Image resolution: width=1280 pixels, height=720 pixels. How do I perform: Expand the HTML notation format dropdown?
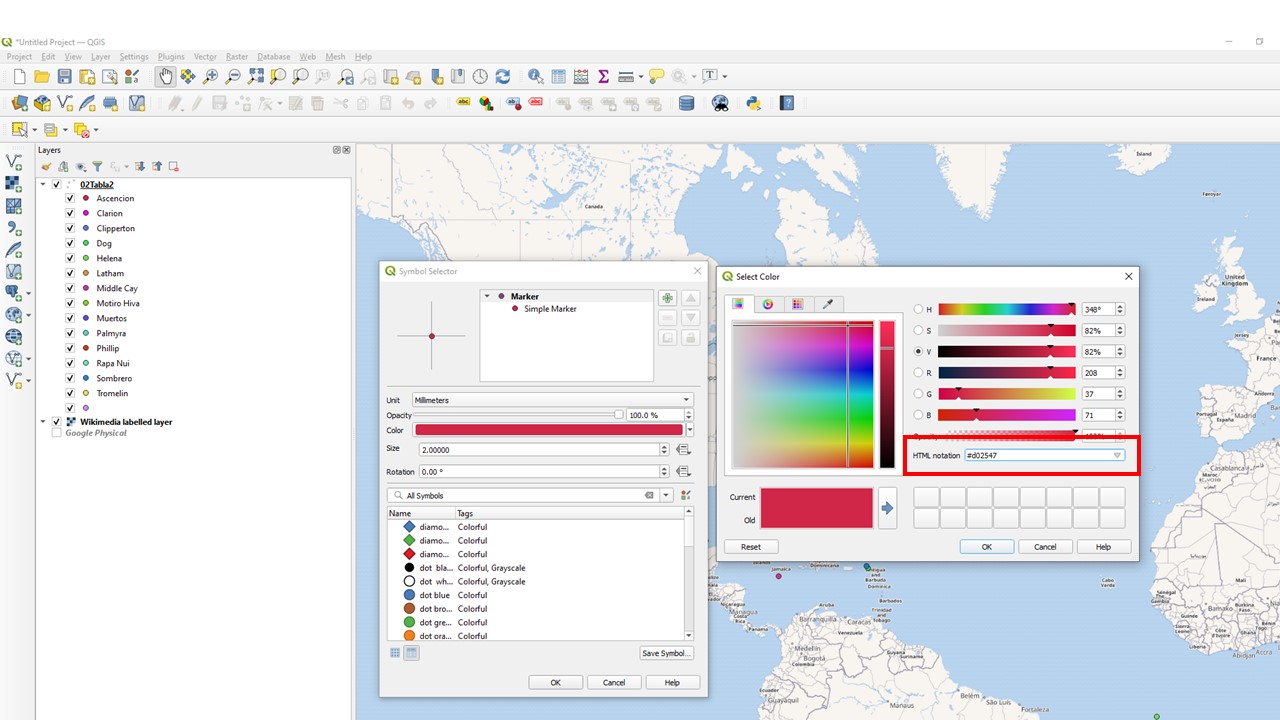(1117, 455)
